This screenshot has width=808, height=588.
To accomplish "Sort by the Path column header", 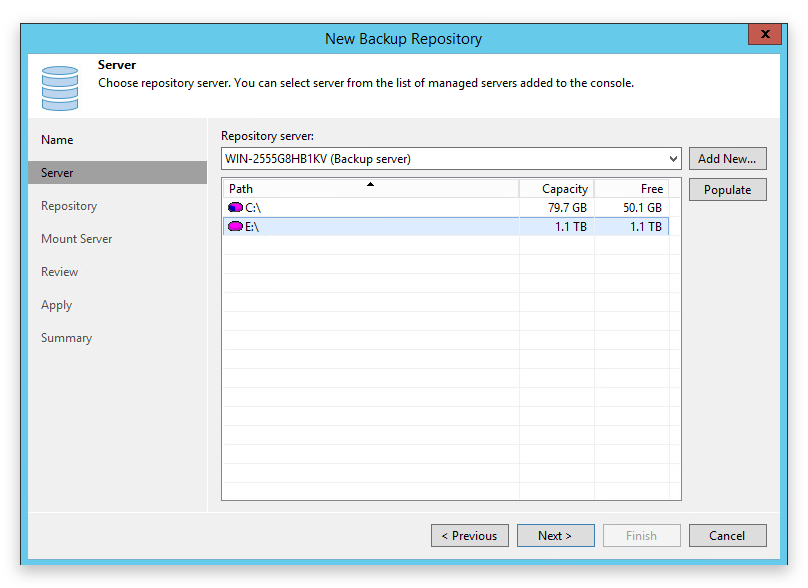I will coord(371,189).
